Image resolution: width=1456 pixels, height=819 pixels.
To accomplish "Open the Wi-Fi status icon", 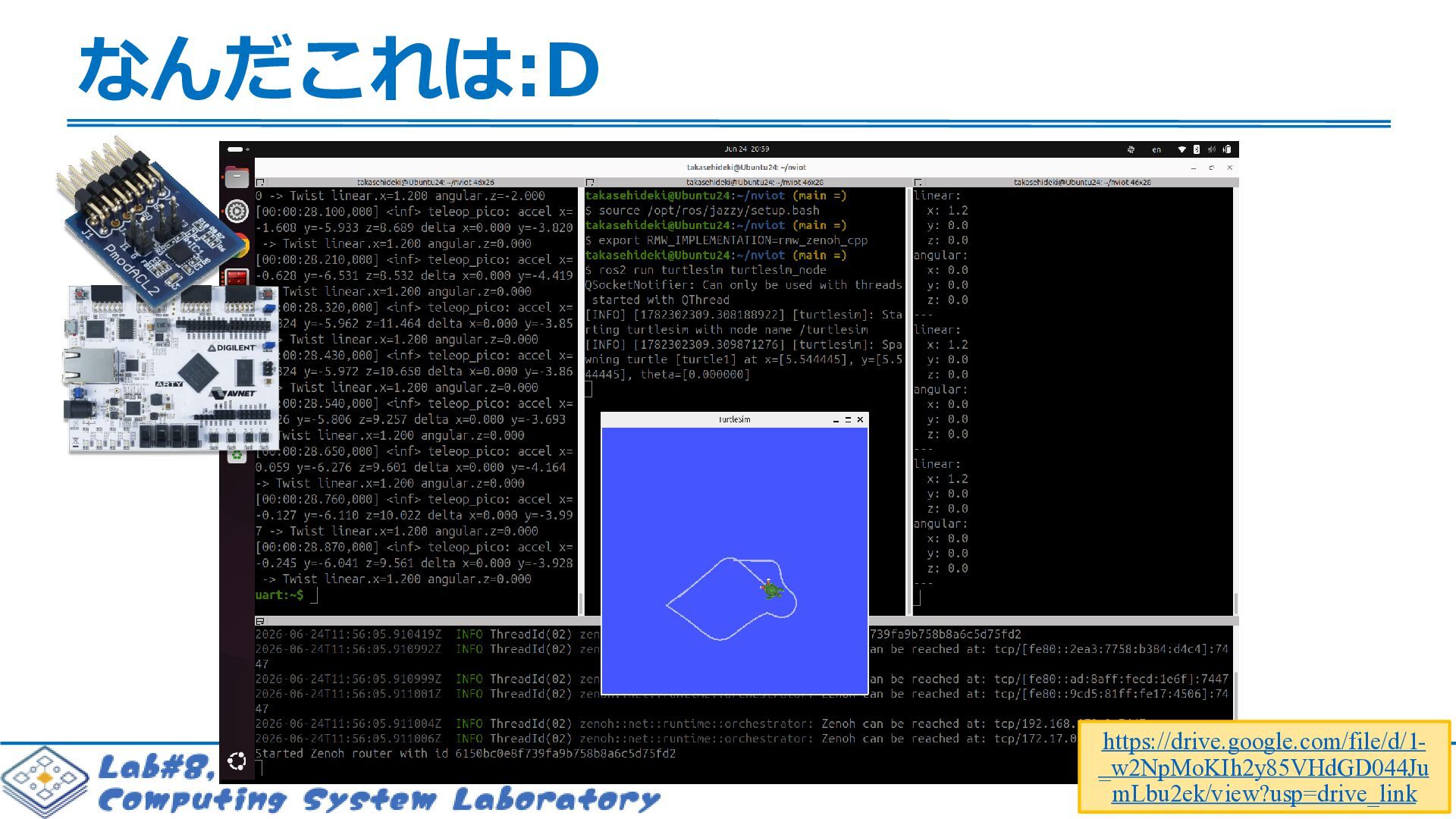I will (1181, 149).
